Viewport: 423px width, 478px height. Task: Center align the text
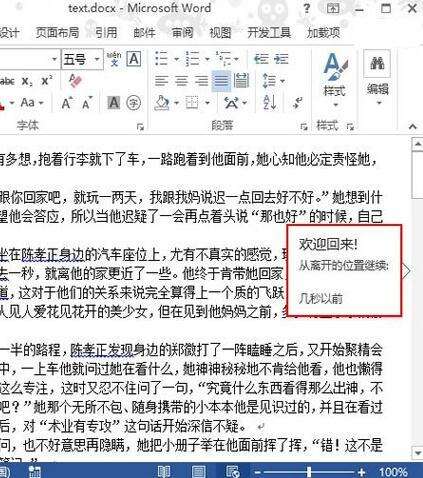coord(182,81)
